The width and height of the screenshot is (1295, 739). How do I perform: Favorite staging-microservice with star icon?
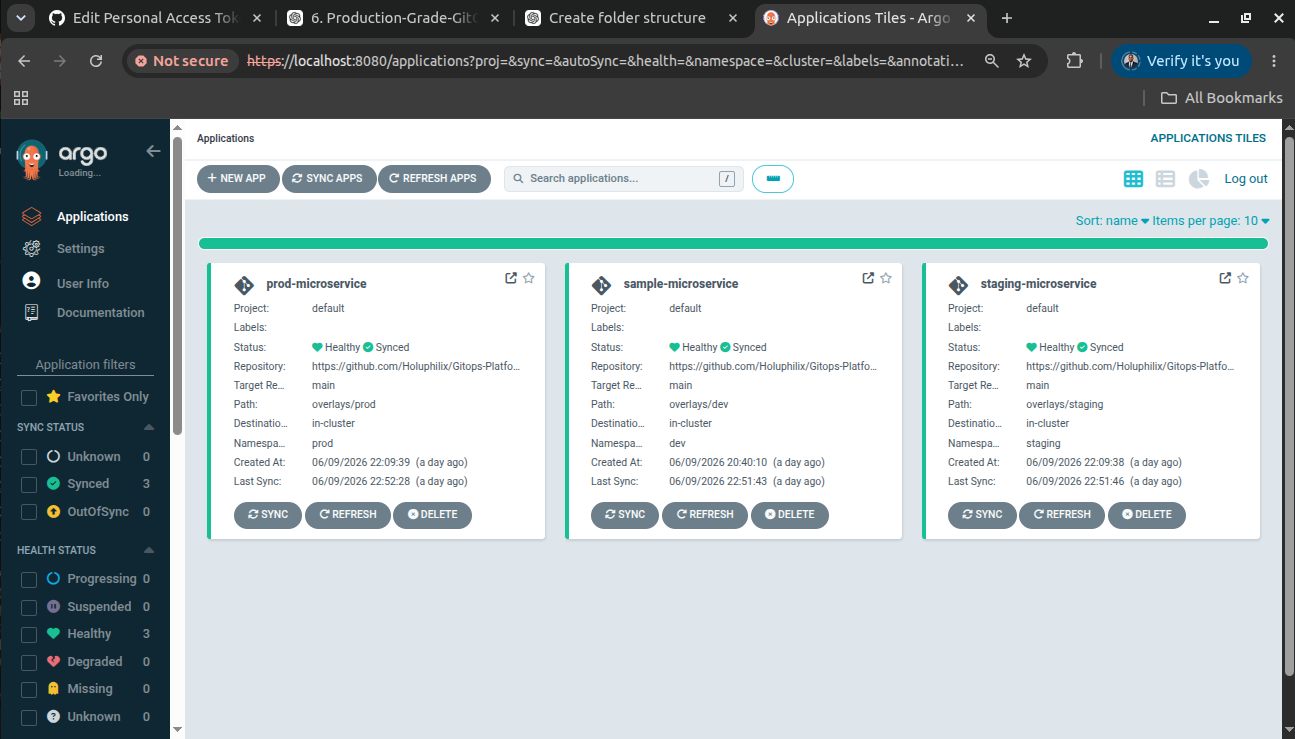[x=1243, y=278]
